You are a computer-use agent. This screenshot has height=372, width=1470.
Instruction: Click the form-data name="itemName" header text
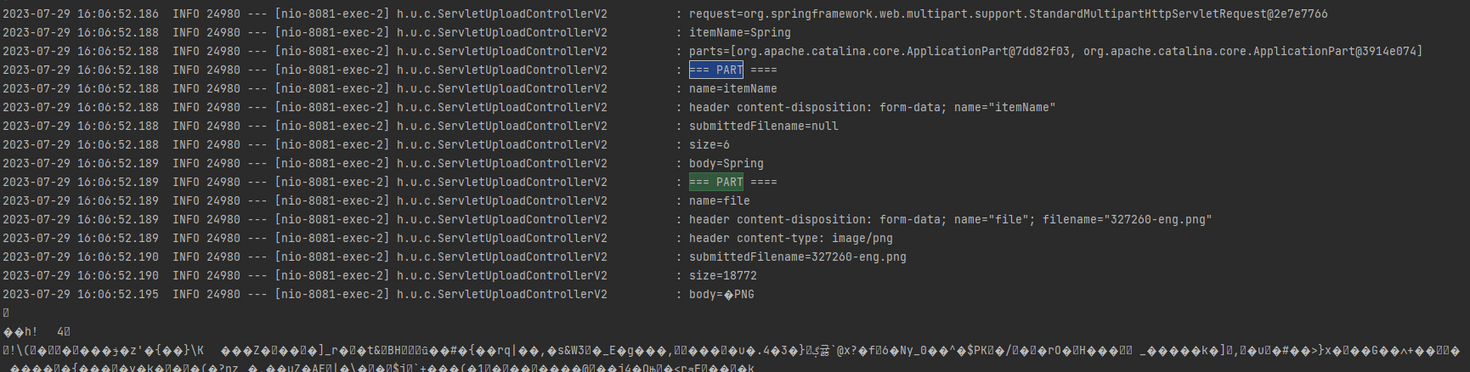coord(968,107)
